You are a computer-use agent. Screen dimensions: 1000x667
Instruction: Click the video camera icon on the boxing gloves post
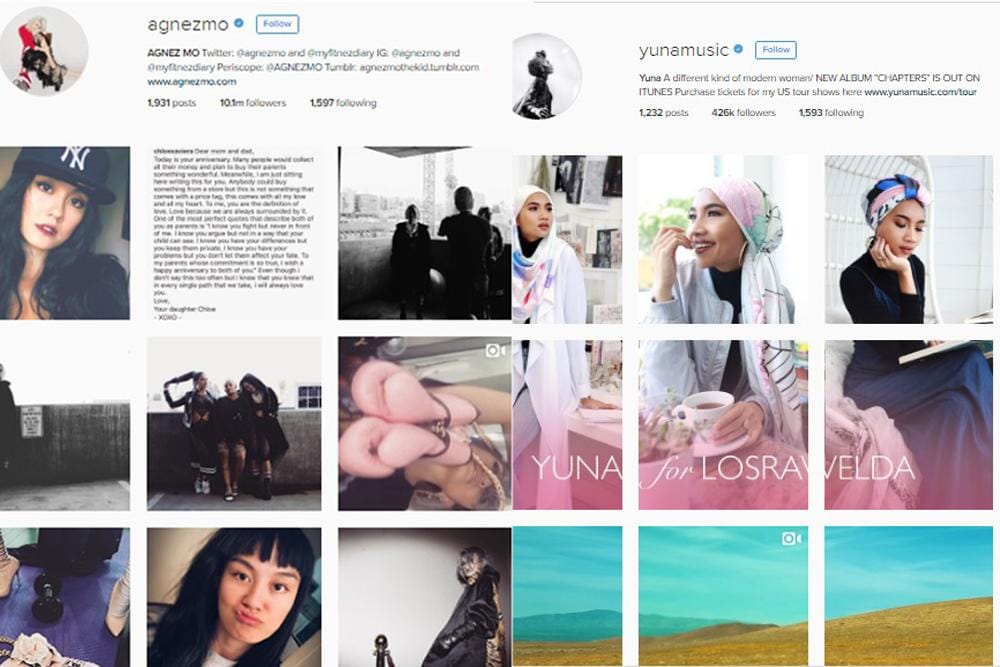coord(496,350)
